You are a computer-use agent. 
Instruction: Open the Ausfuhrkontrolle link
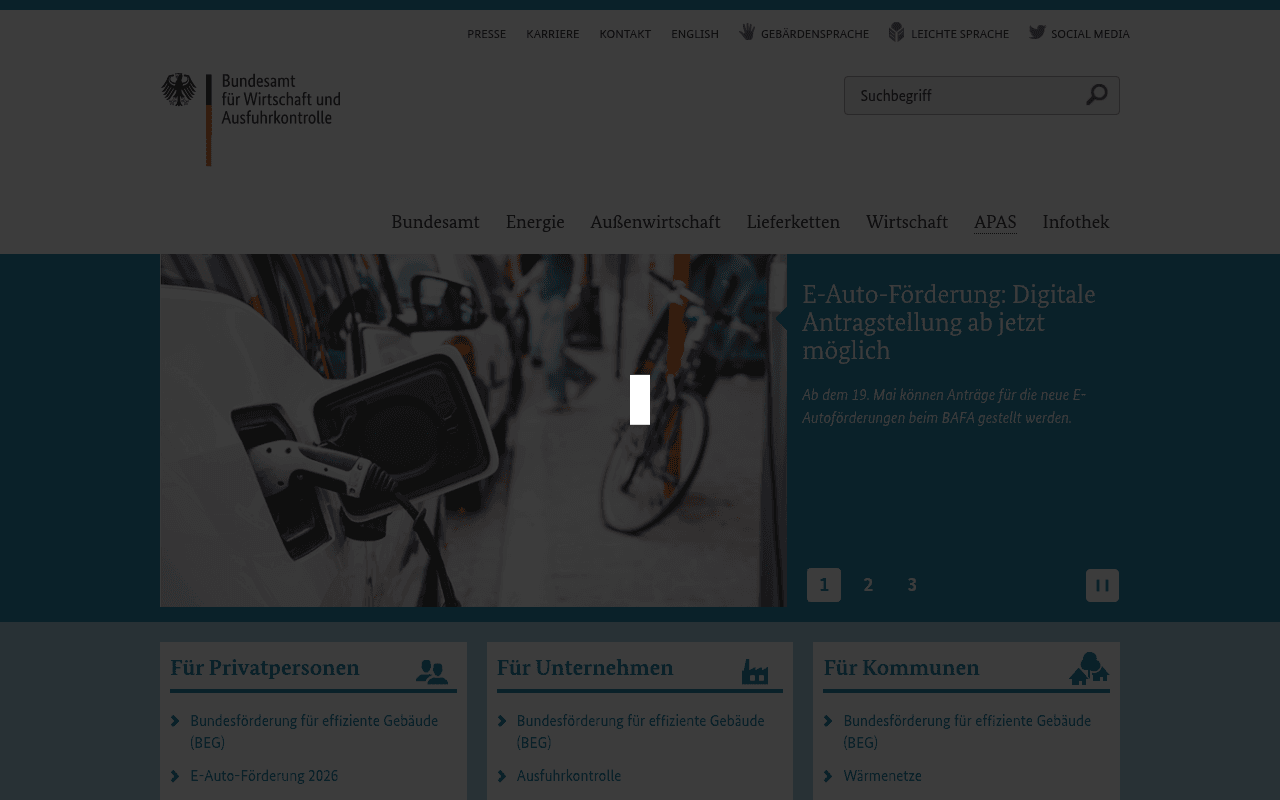point(569,775)
